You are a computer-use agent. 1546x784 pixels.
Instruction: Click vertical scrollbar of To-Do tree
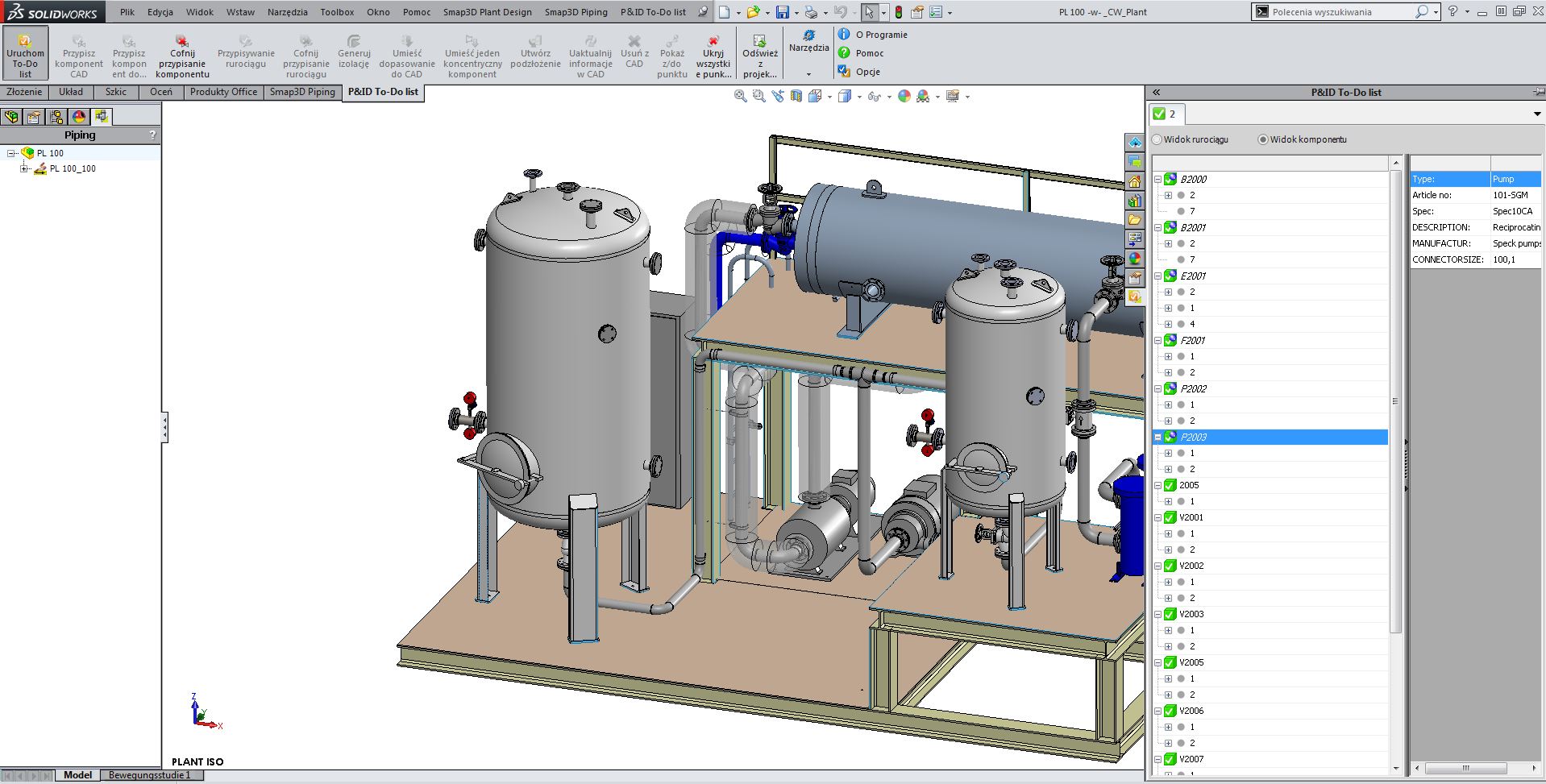(x=1396, y=401)
